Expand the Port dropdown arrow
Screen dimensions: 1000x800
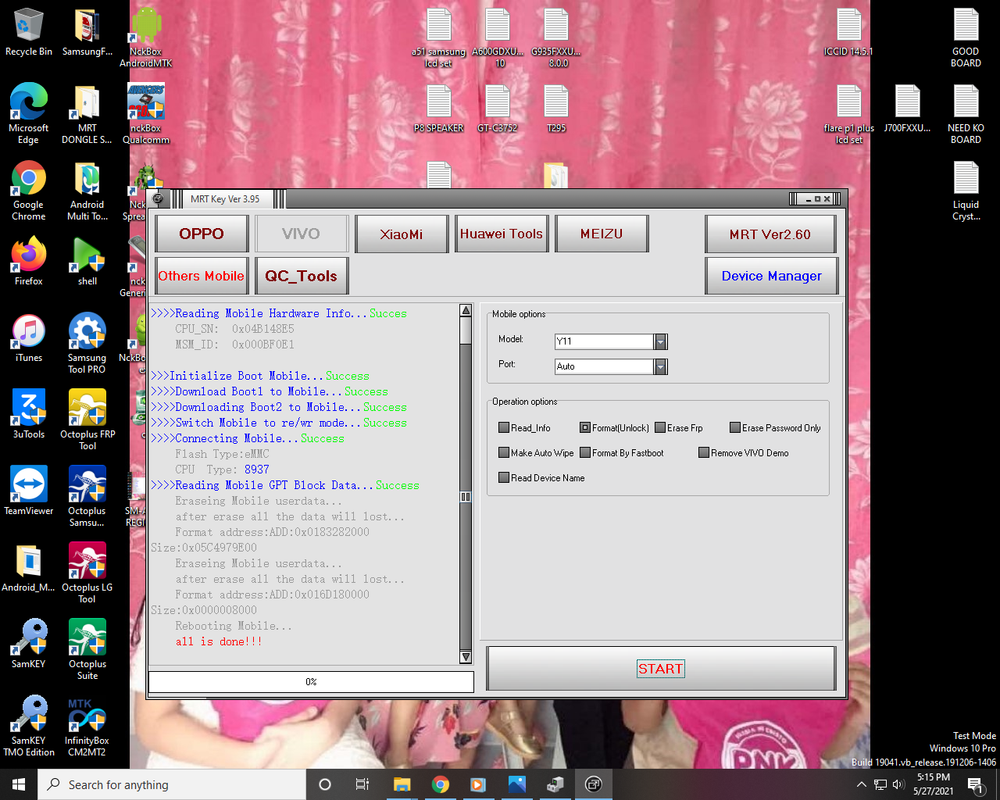click(x=661, y=366)
